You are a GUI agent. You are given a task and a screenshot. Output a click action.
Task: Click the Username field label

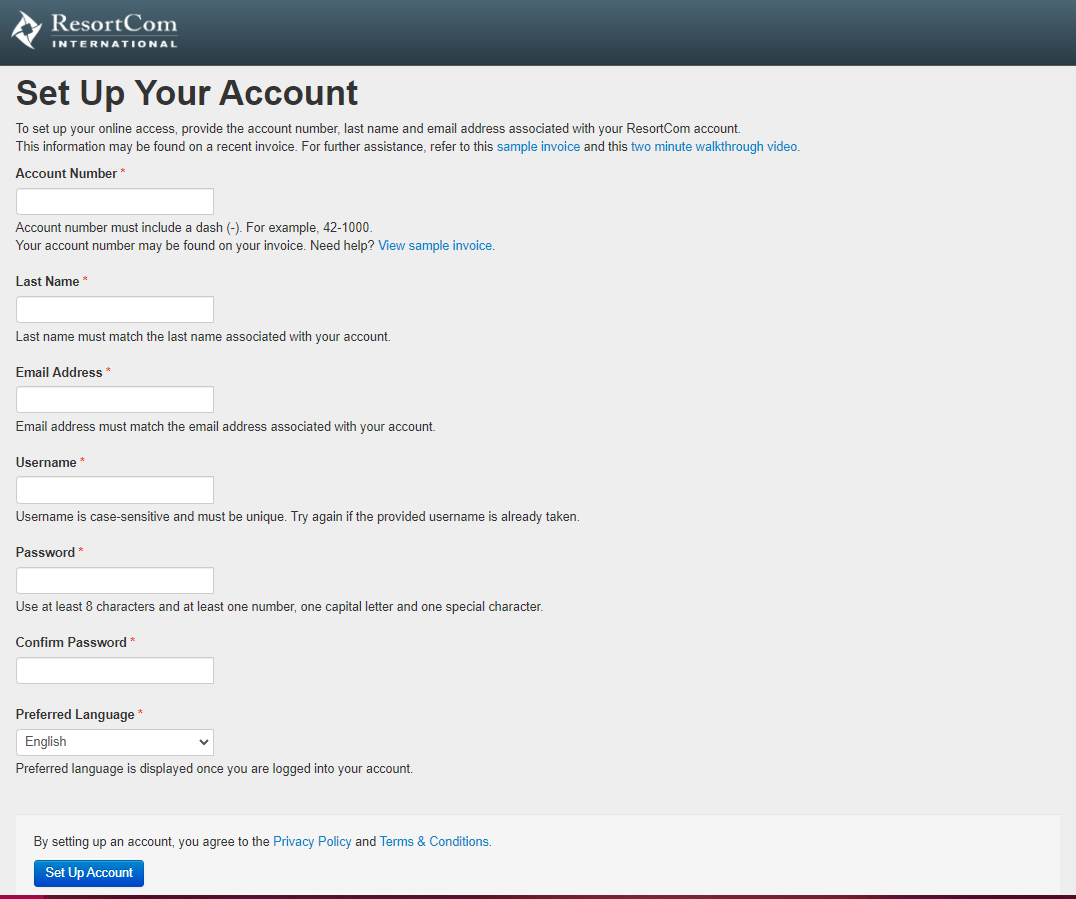46,463
